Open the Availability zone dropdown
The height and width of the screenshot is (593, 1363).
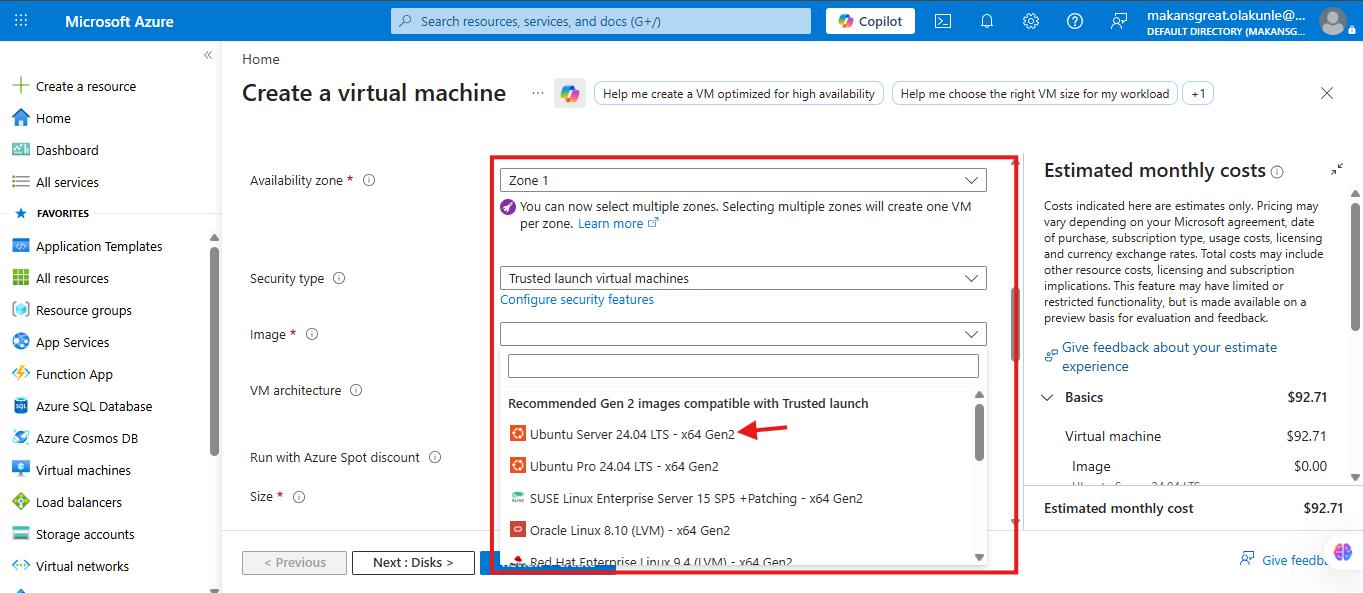click(x=743, y=180)
